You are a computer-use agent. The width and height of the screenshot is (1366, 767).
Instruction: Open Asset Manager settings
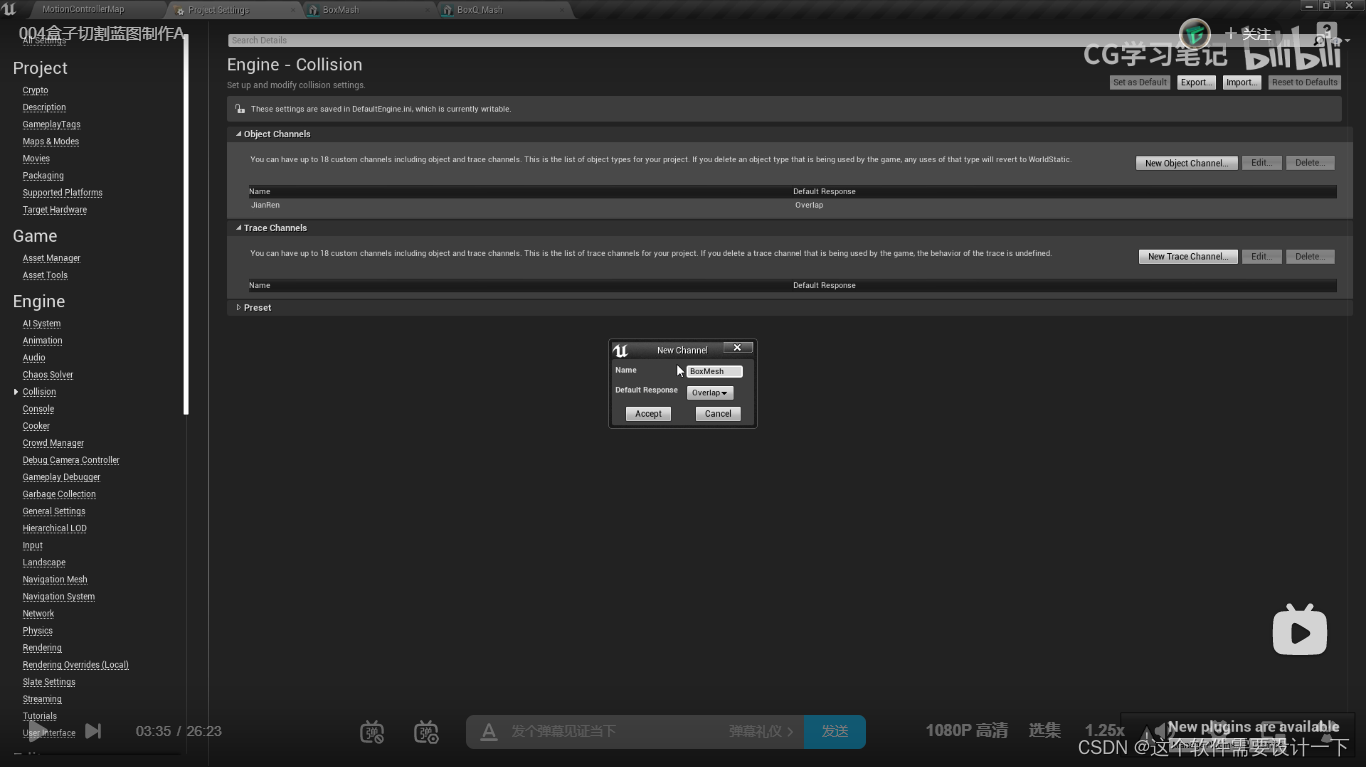click(x=51, y=258)
